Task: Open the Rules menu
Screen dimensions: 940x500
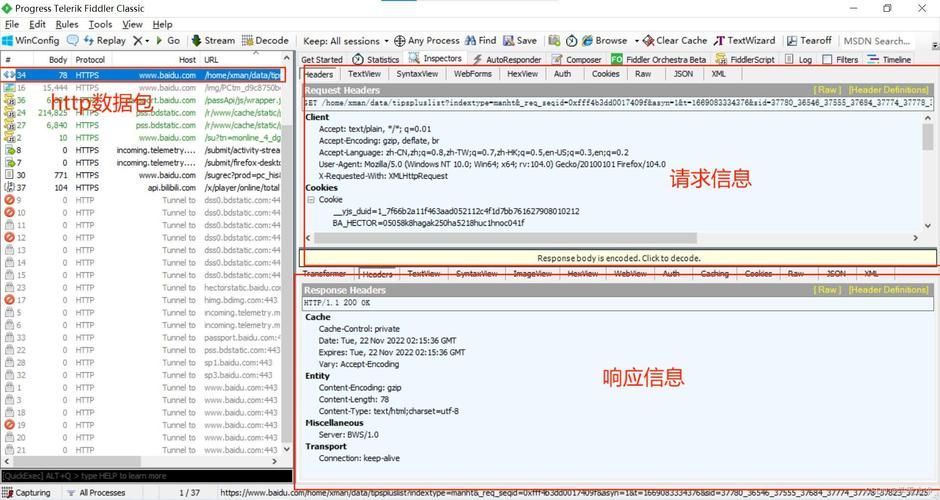Action: (x=67, y=25)
